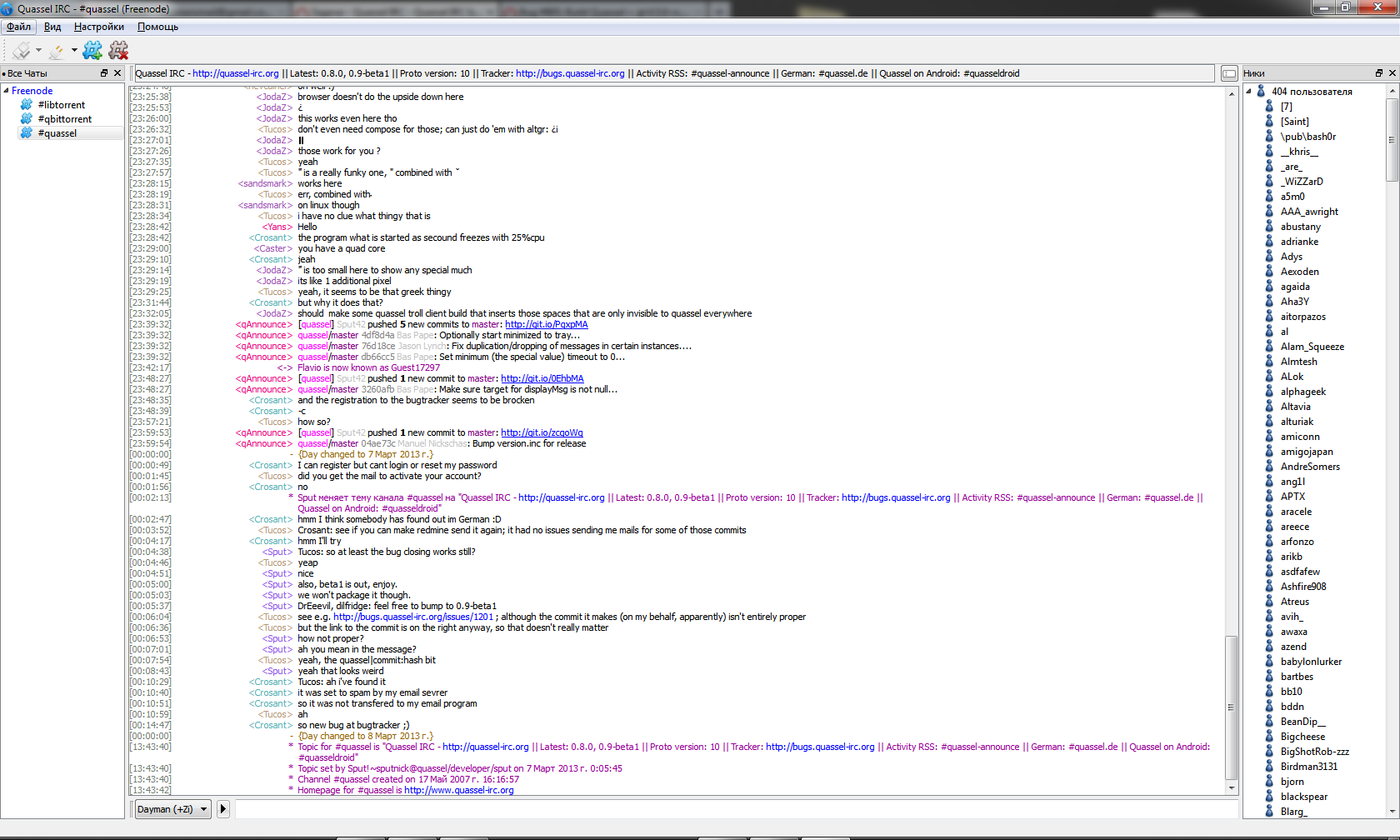
Task: Click the Connect to network toolbar icon
Action: (21, 51)
